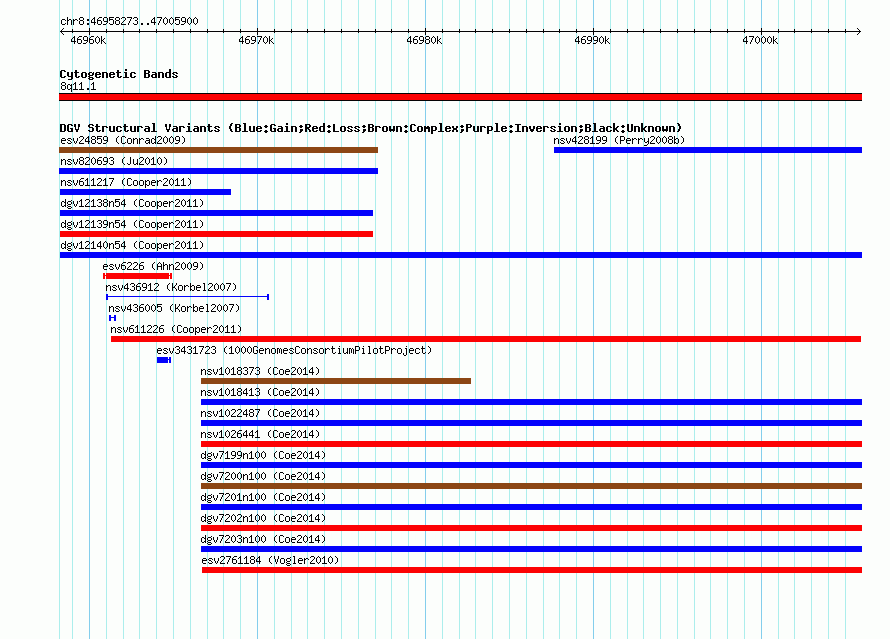Open variant label esv6226 (Ahn2009)
This screenshot has width=890, height=639.
click(x=153, y=266)
